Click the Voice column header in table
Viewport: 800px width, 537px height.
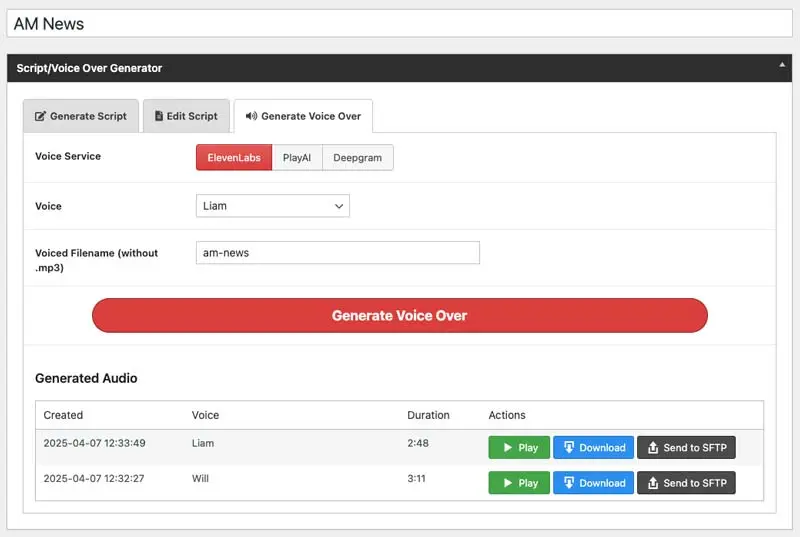tap(205, 415)
